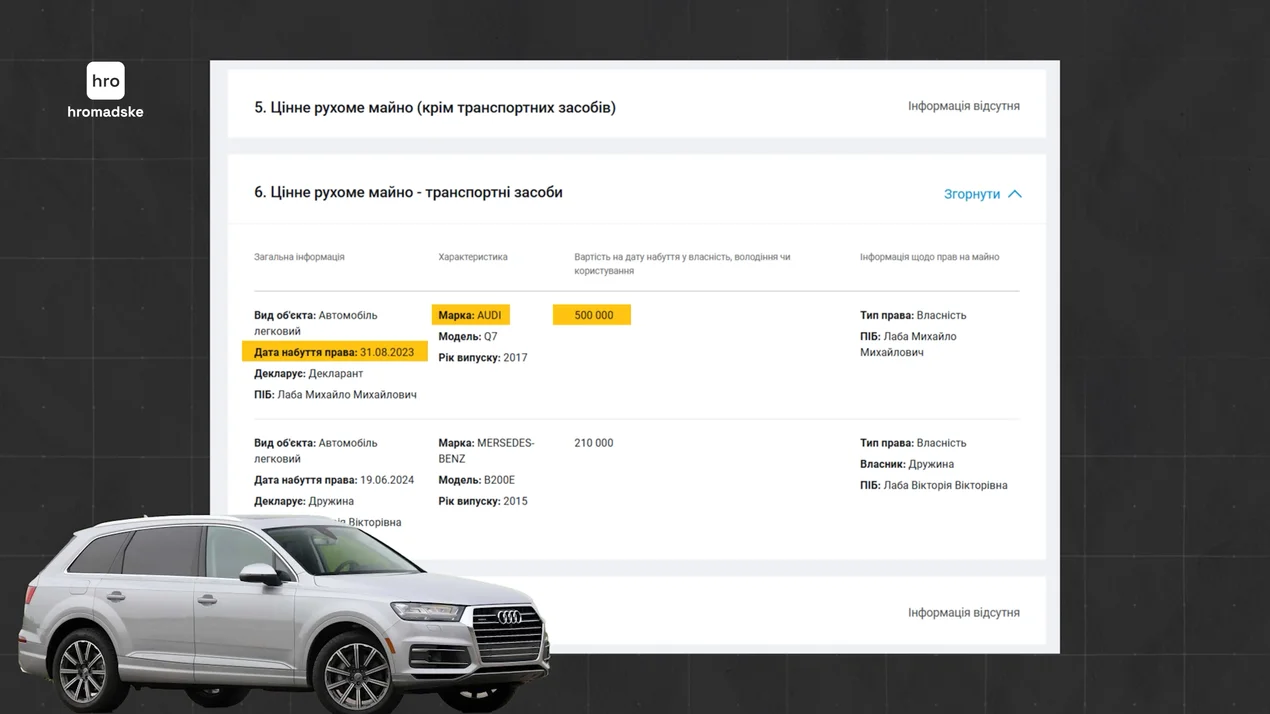Click the Інформація щодо прав на майно header
This screenshot has height=714, width=1270.
[929, 257]
